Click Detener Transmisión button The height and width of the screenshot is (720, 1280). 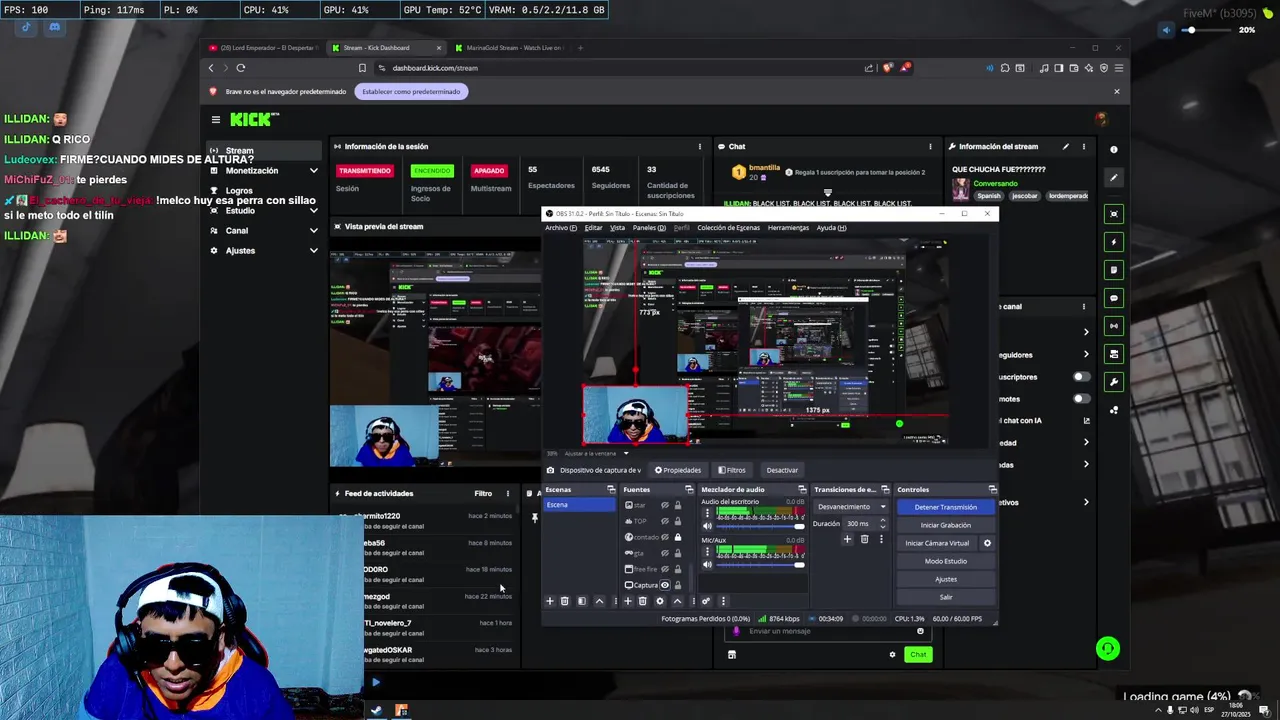(x=946, y=507)
